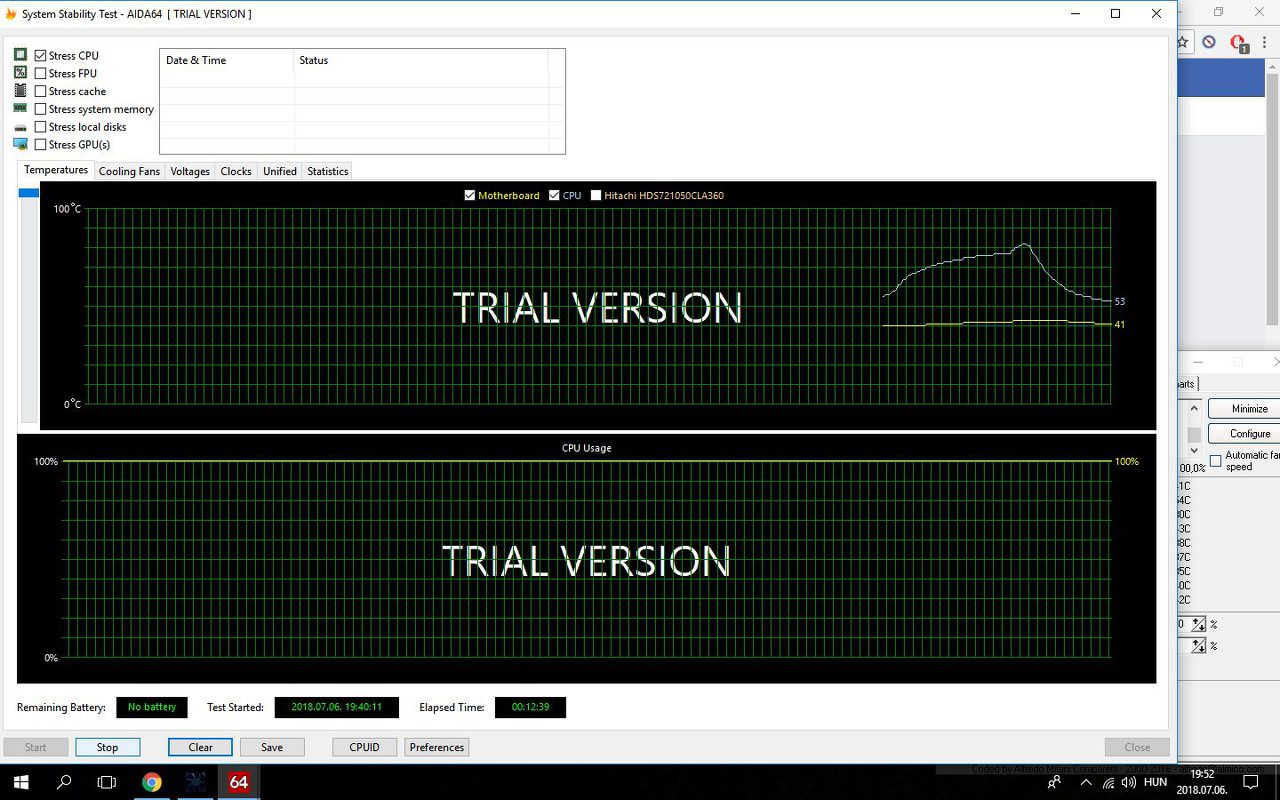The width and height of the screenshot is (1280, 800).
Task: Open the dark fan-control app taskbar icon
Action: 196,782
